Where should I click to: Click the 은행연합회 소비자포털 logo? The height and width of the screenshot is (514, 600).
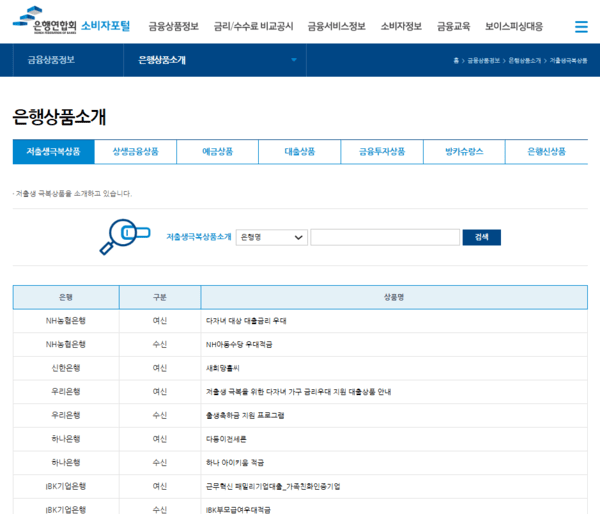tap(72, 20)
